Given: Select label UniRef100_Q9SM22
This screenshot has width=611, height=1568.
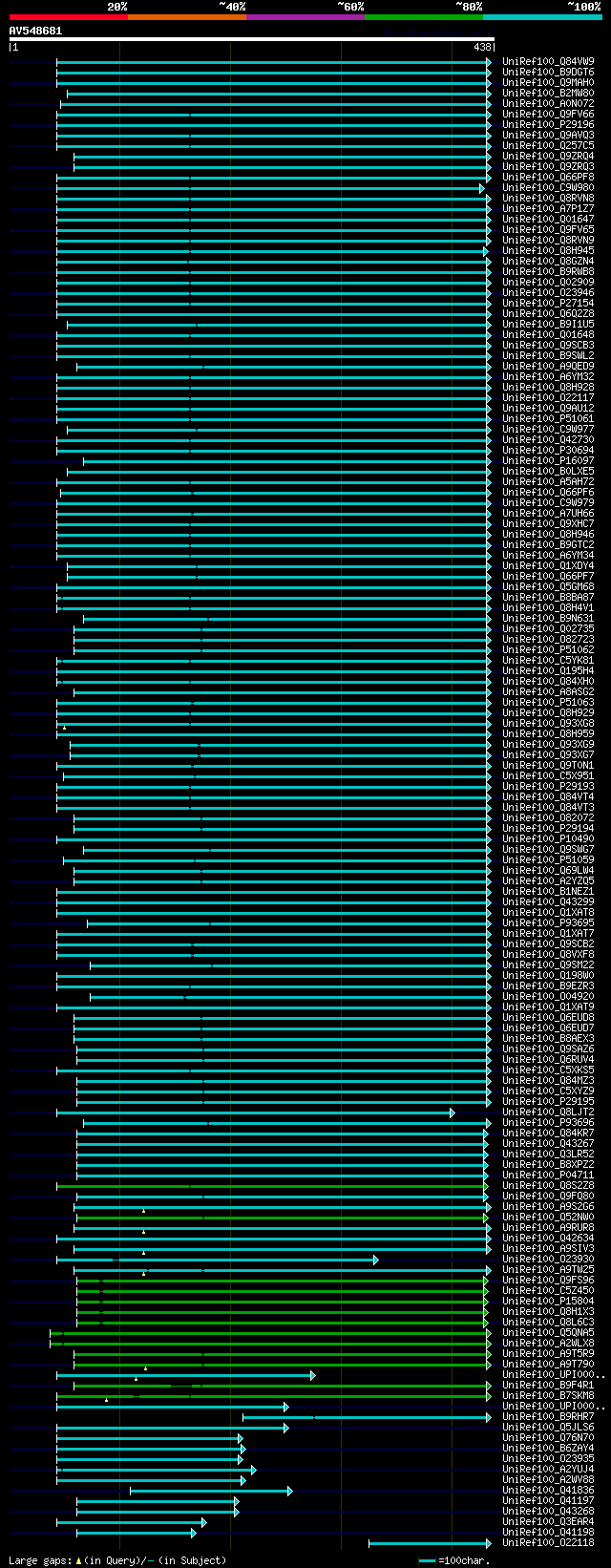Looking at the screenshot, I should [548, 965].
